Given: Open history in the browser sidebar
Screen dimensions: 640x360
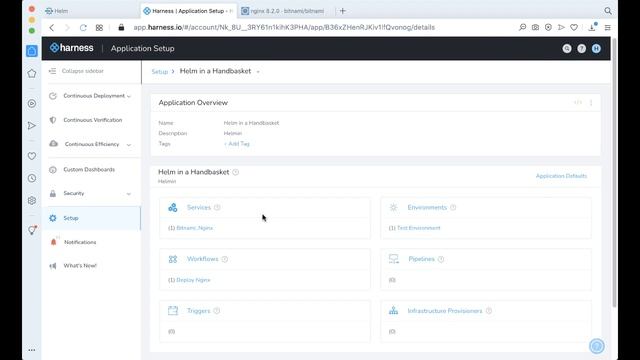Looking at the screenshot, I should click(x=32, y=178).
